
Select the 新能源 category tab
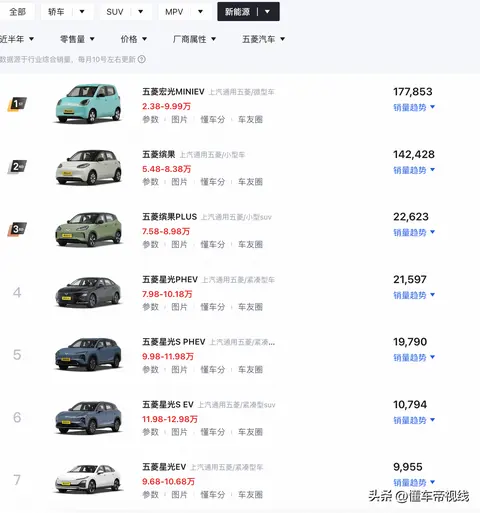pos(237,12)
